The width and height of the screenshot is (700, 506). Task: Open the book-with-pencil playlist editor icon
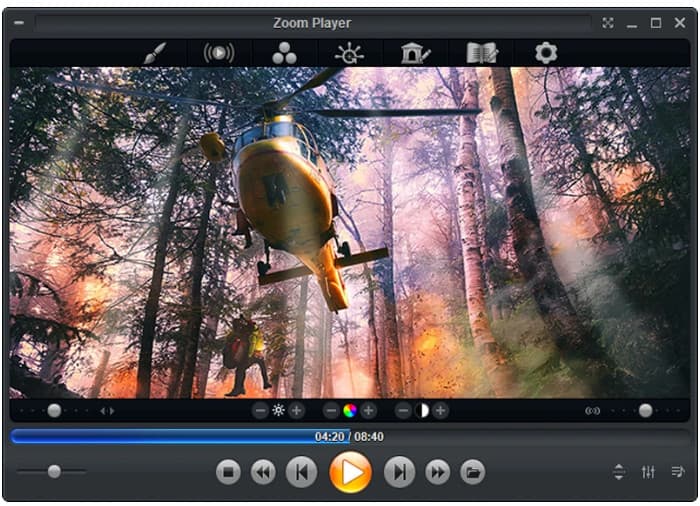(481, 53)
